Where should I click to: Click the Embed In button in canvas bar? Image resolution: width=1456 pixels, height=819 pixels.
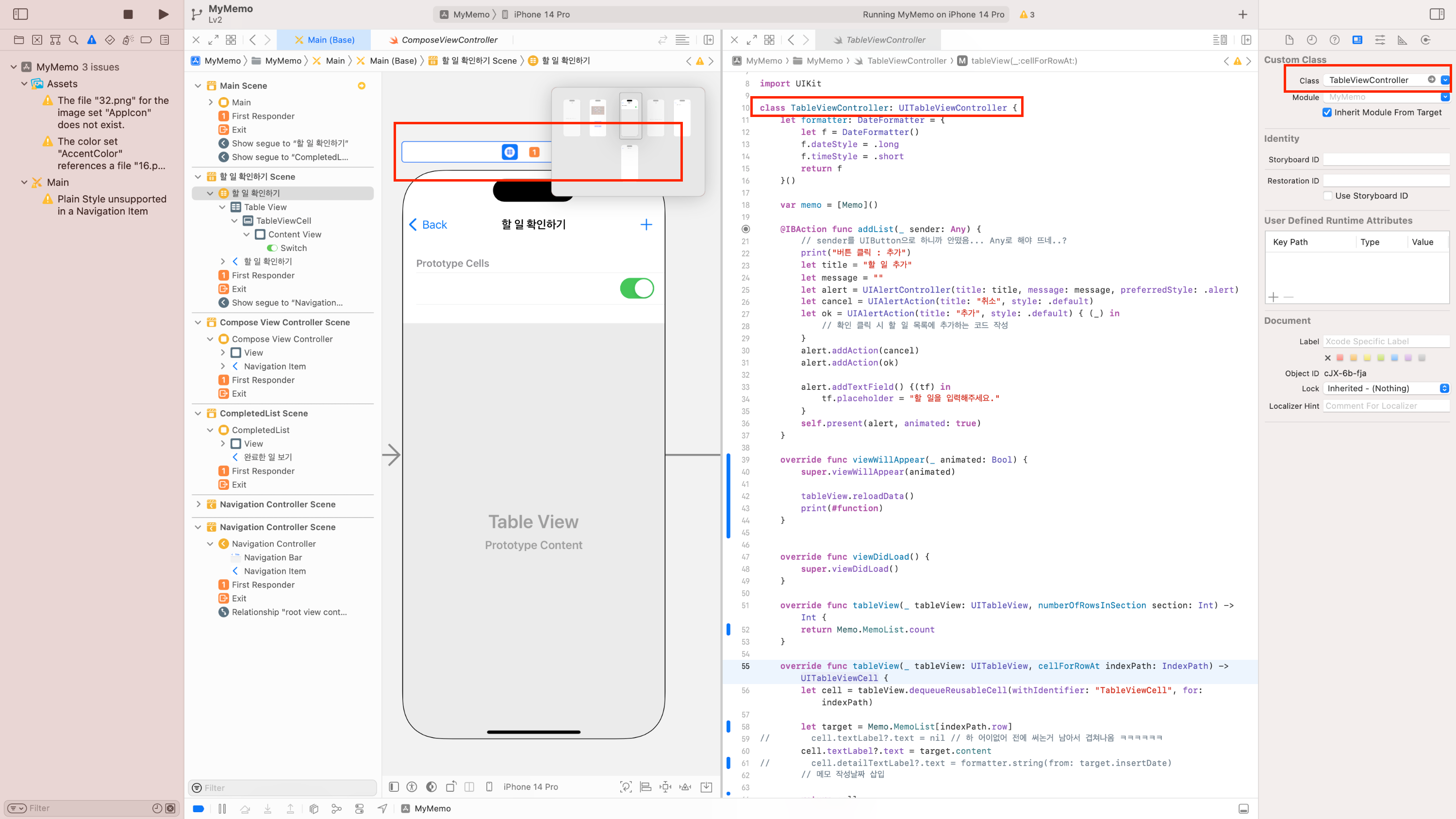pos(706,787)
